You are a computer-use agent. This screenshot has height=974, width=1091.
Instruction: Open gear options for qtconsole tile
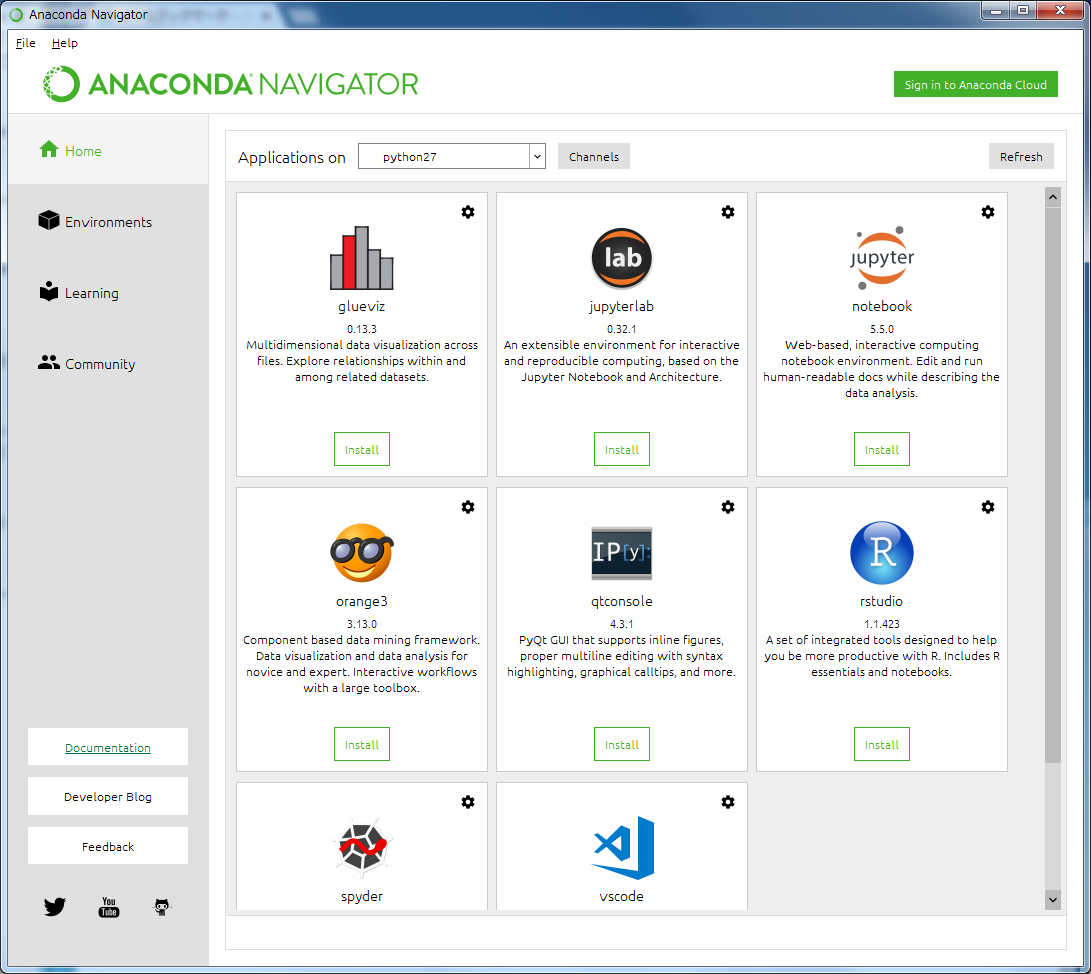[727, 507]
